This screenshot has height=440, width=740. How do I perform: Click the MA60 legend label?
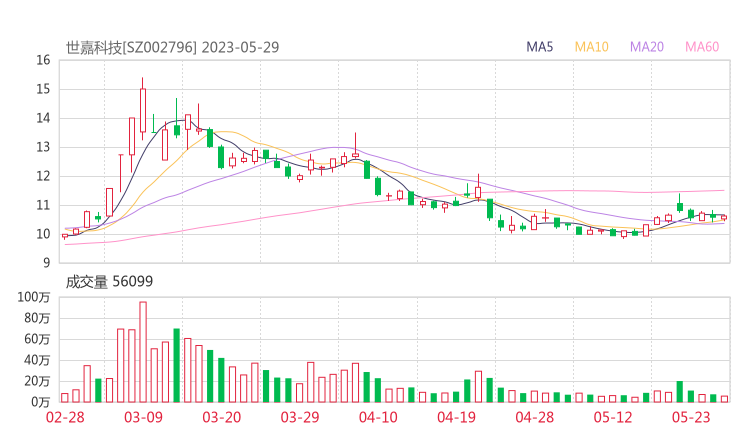click(x=702, y=47)
